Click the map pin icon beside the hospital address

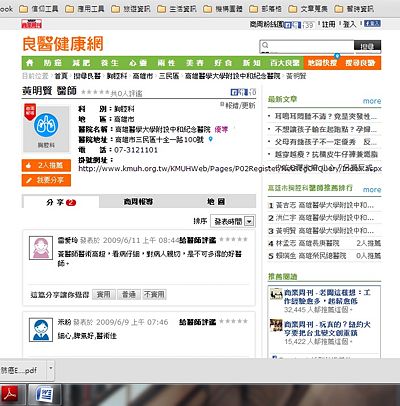[210, 139]
